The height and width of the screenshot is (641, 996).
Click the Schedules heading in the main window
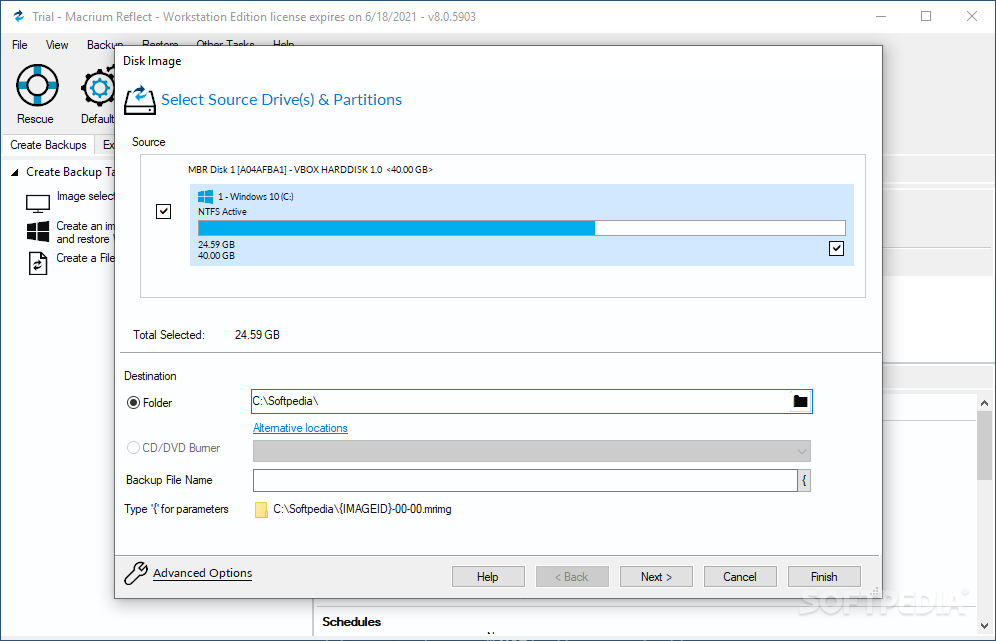pos(351,622)
